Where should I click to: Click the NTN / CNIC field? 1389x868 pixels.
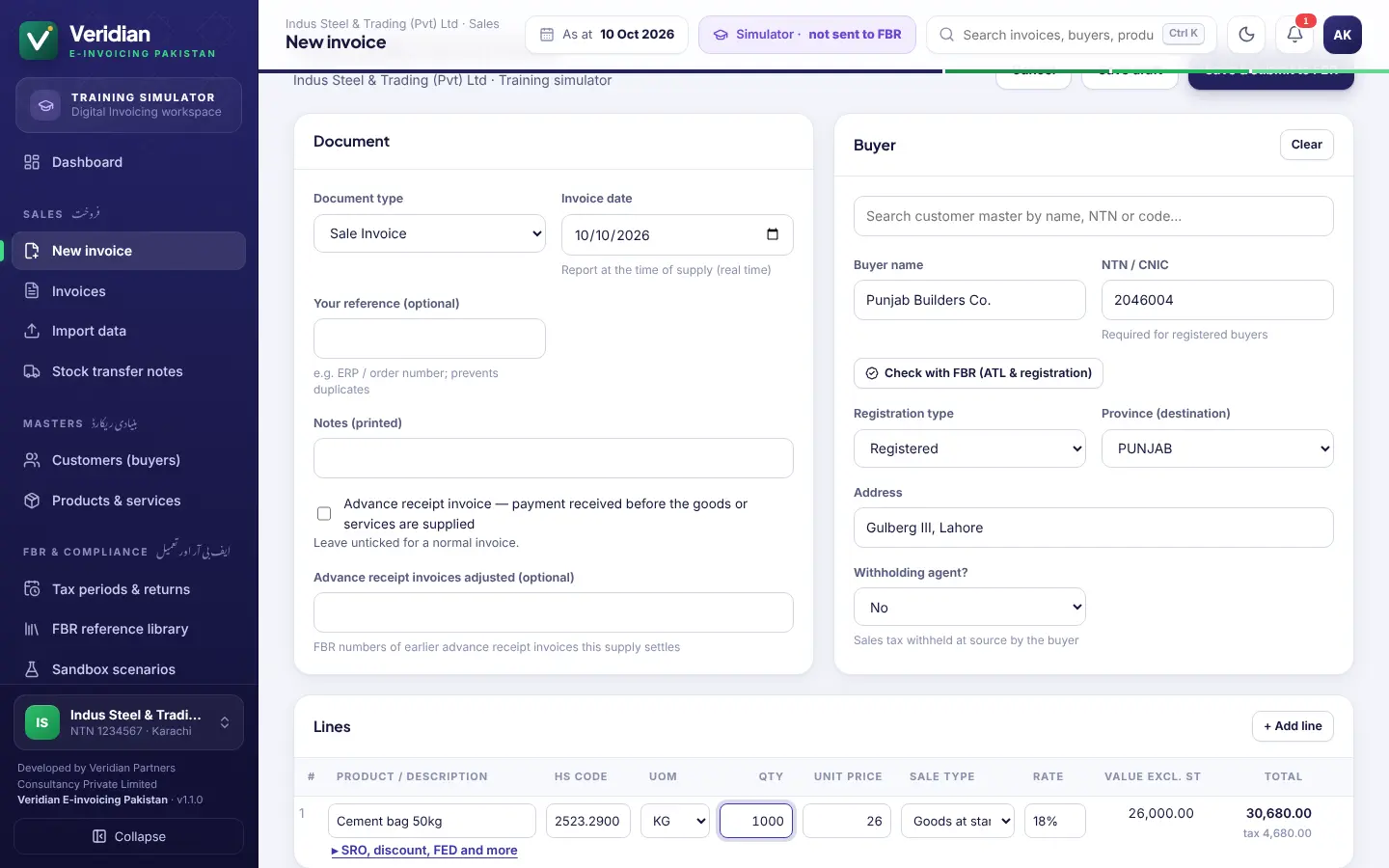click(1217, 300)
